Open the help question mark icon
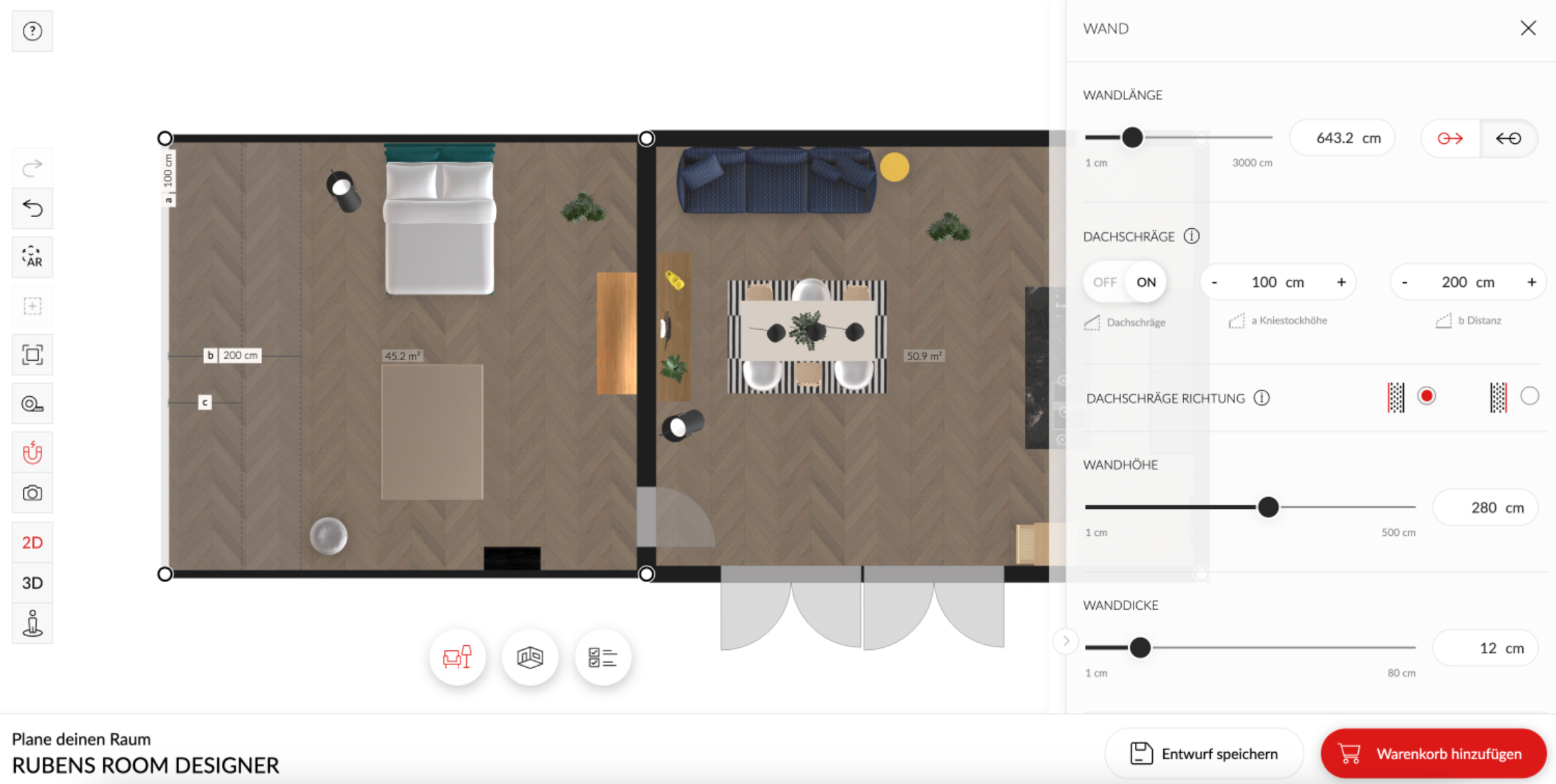1556x784 pixels. (33, 31)
